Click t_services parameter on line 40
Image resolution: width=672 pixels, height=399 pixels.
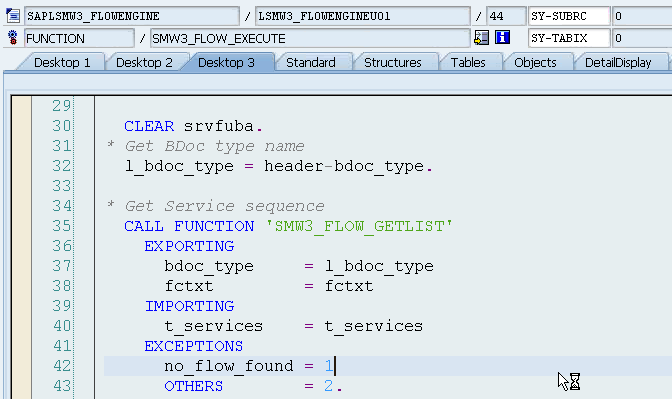[x=213, y=327]
